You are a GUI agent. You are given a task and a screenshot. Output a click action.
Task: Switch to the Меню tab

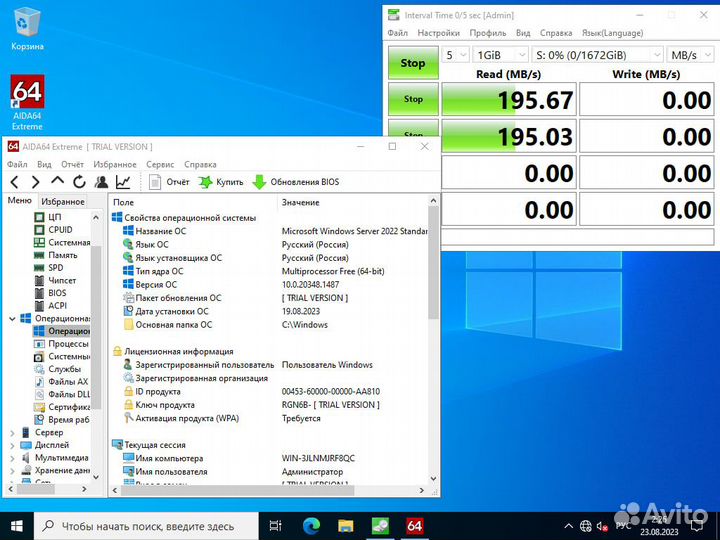[20, 201]
